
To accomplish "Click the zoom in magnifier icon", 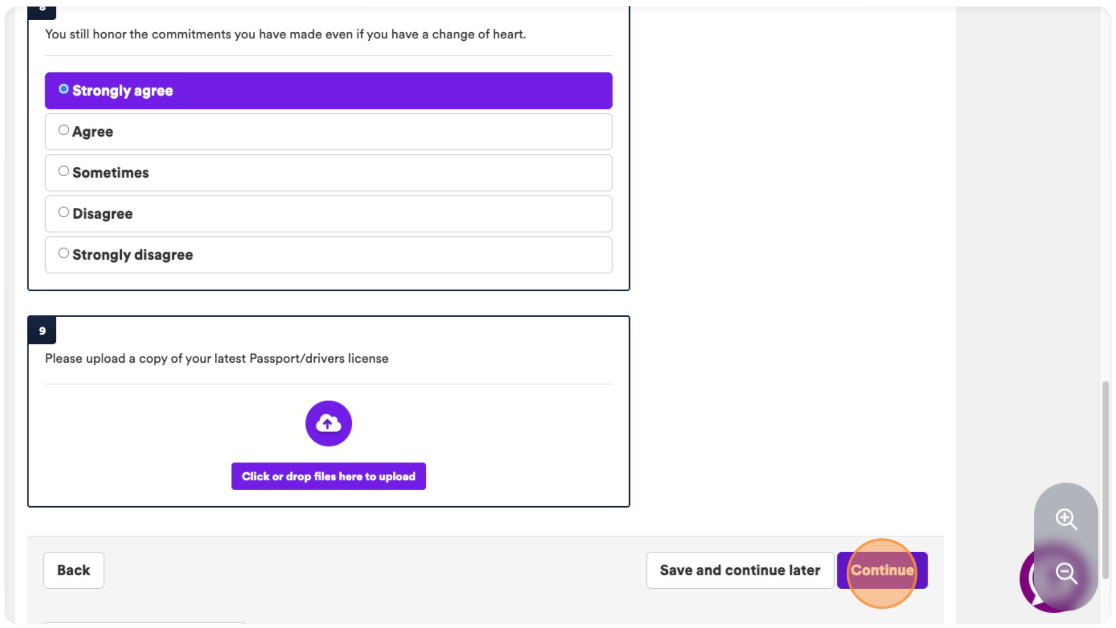I will 1065,519.
